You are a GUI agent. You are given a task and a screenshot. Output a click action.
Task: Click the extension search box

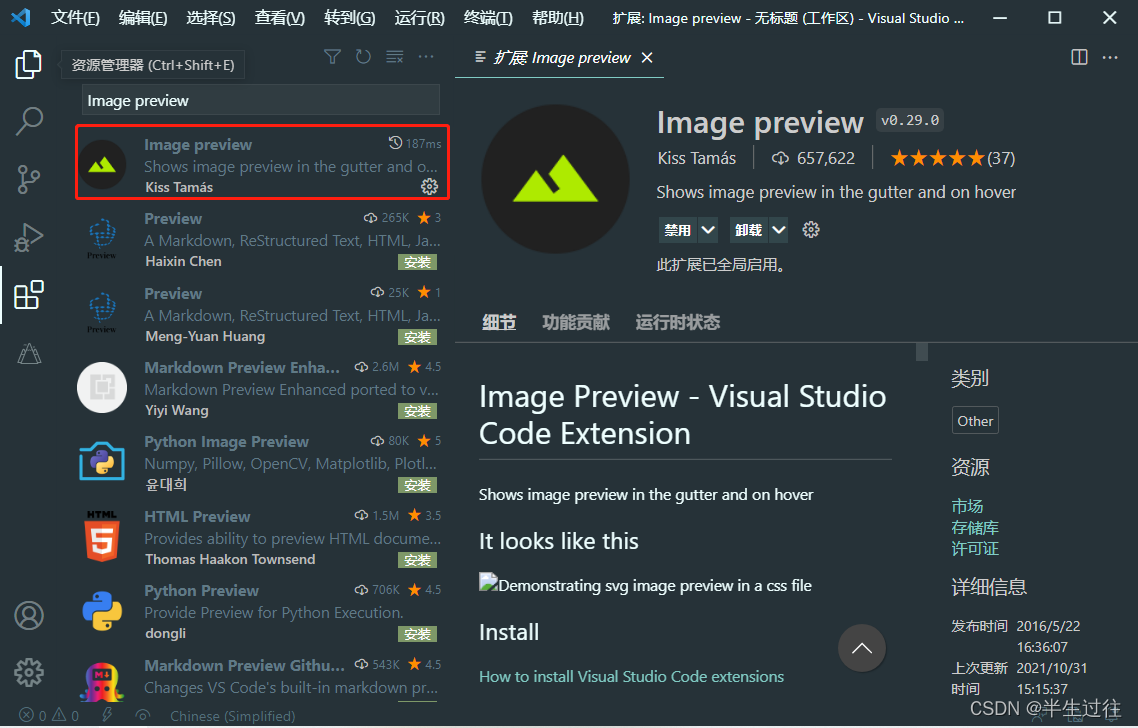(x=261, y=100)
